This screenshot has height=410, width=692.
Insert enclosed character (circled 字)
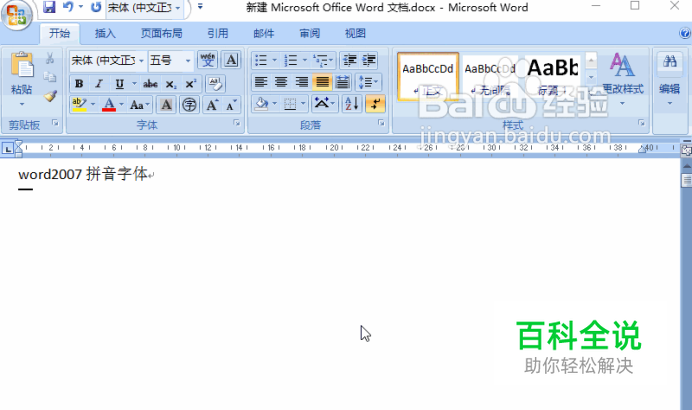[189, 105]
